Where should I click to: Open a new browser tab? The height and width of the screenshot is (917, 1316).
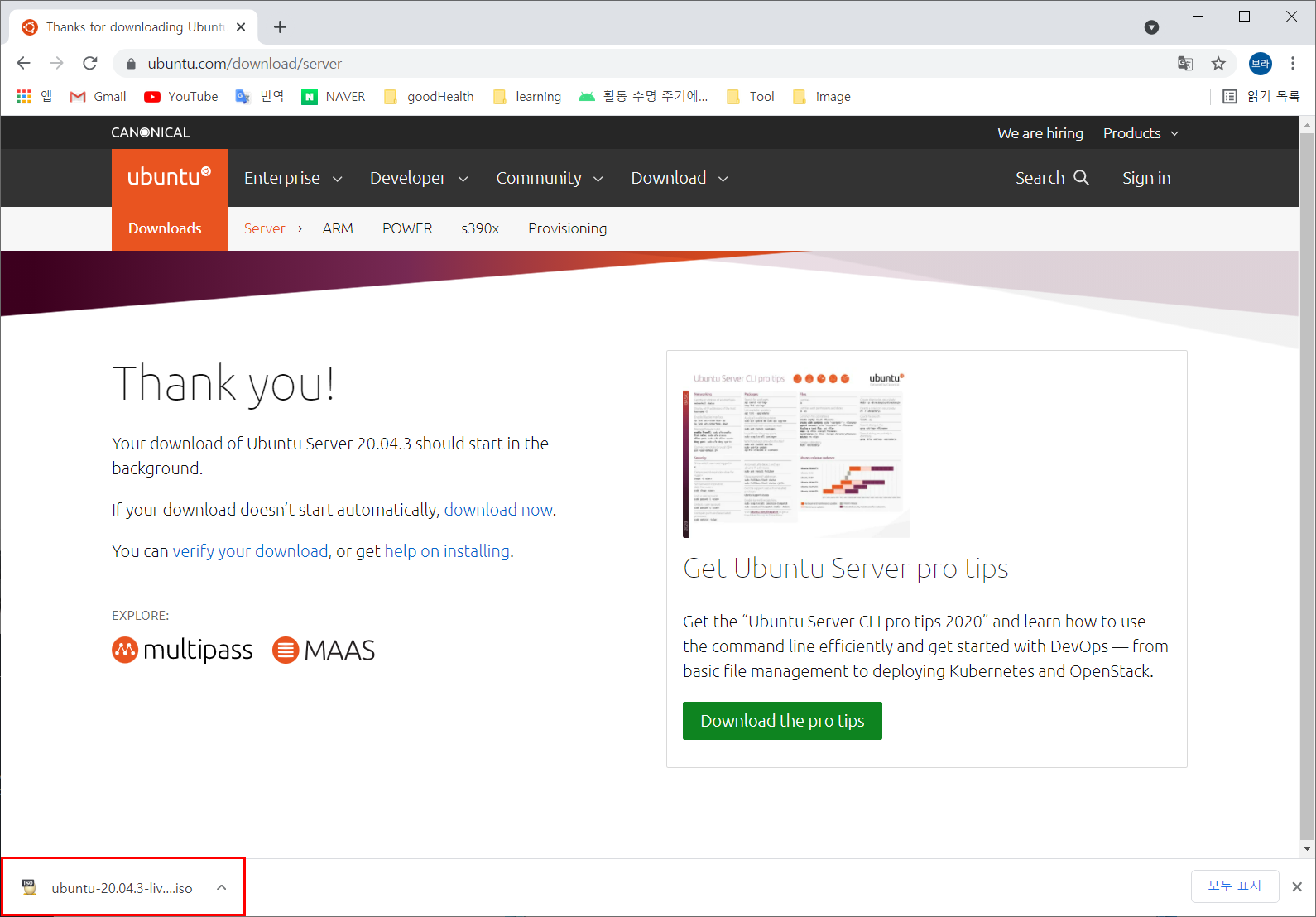coord(281,27)
